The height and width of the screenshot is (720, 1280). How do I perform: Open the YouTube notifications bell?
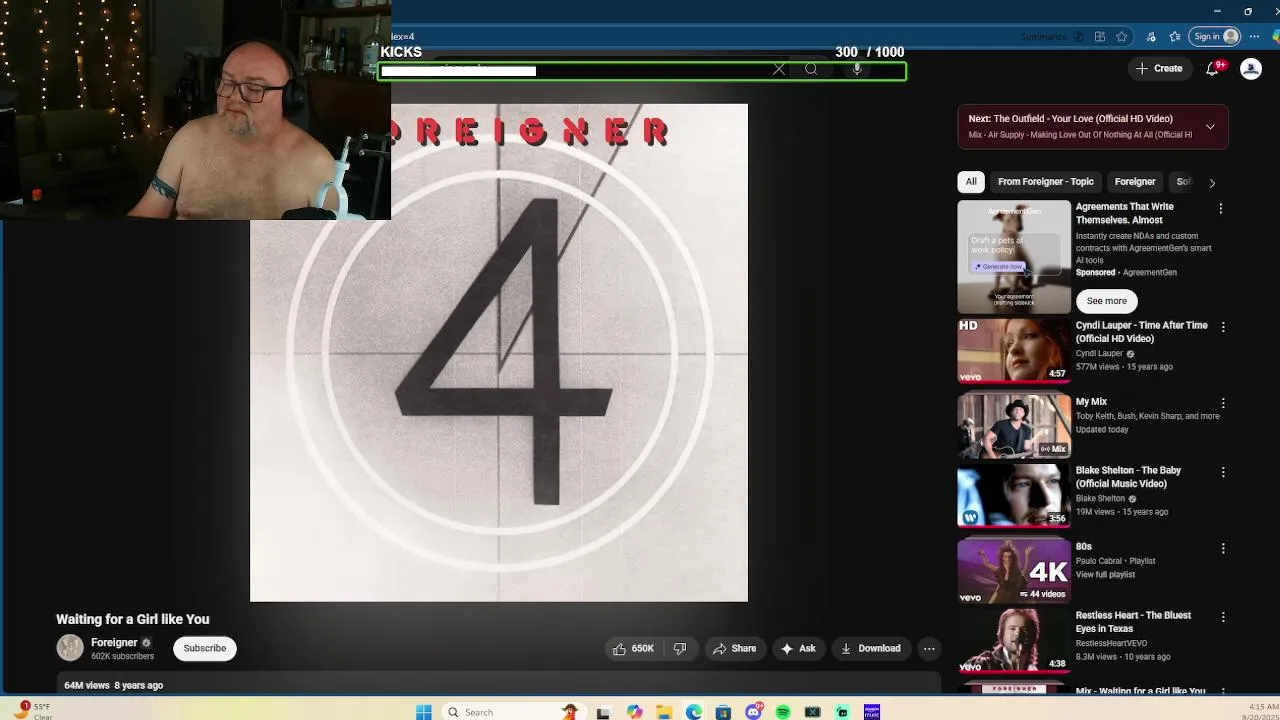[x=1213, y=68]
